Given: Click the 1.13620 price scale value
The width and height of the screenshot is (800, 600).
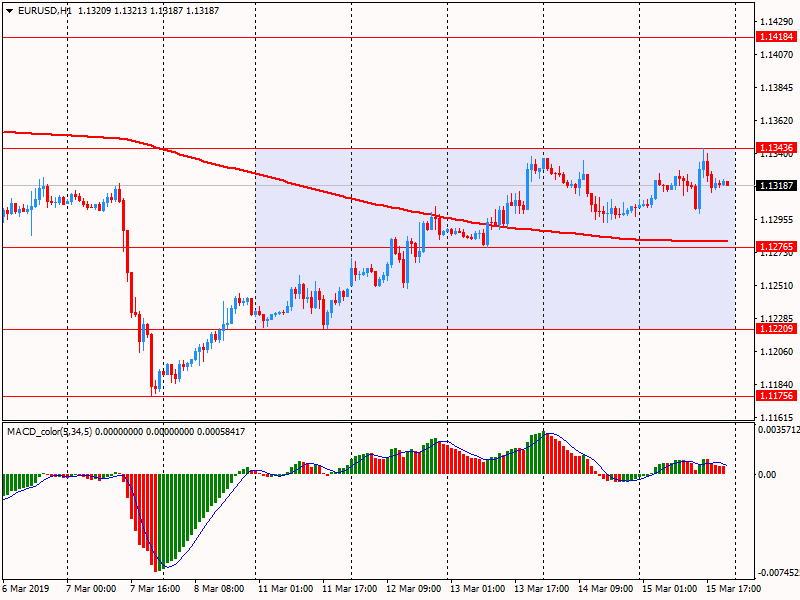Looking at the screenshot, I should [777, 121].
